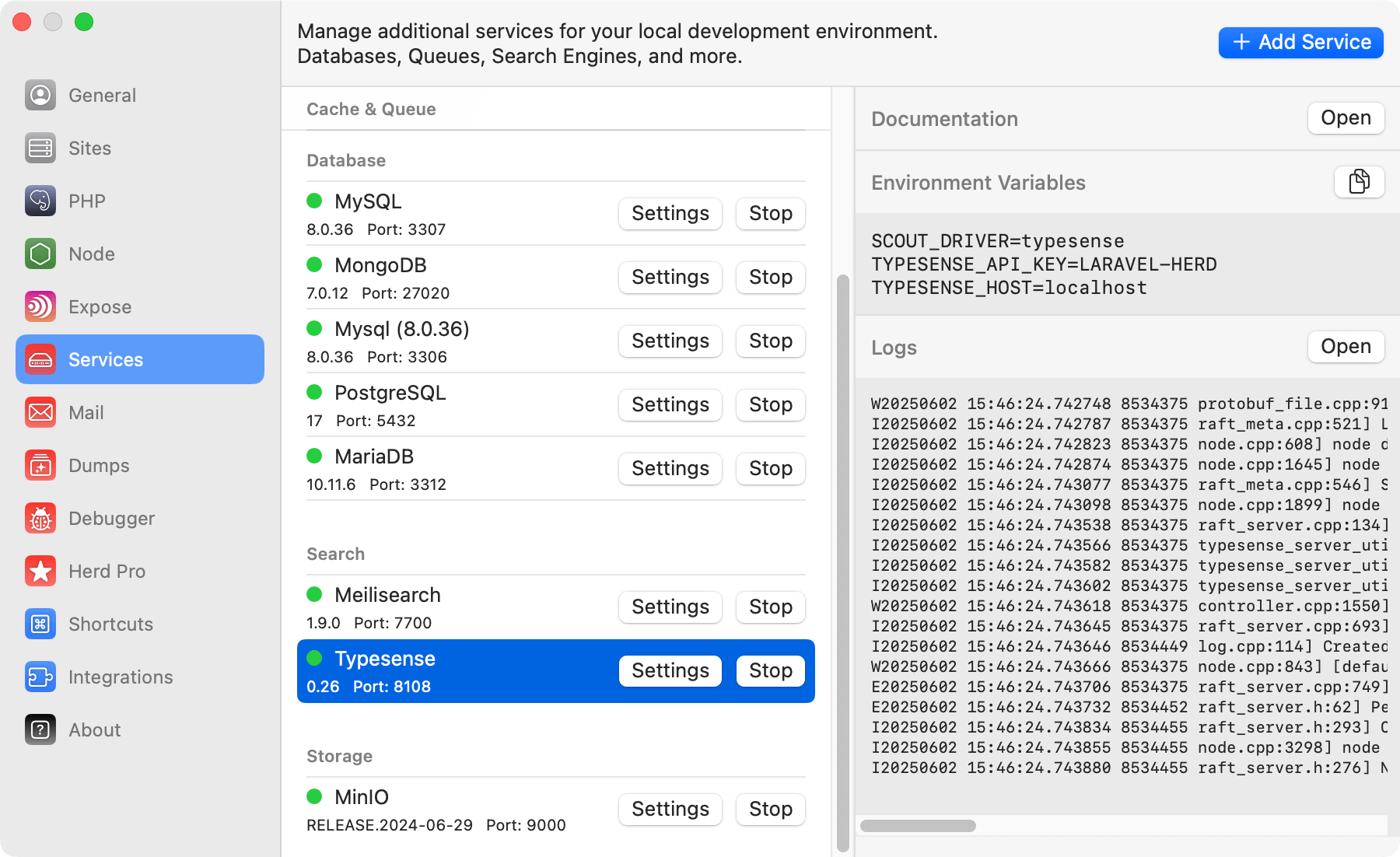Click the Expose icon in sidebar
The width and height of the screenshot is (1400, 857).
pos(40,306)
